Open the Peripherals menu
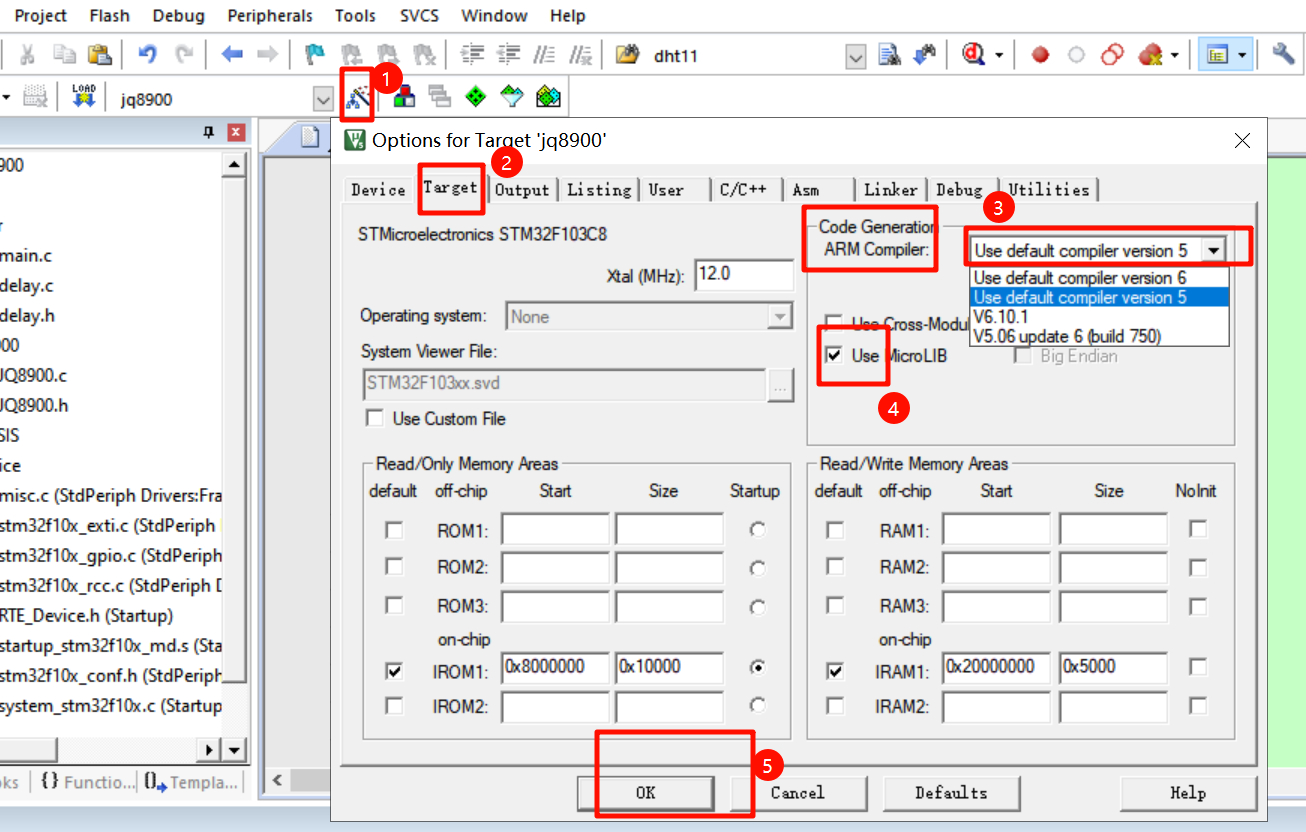This screenshot has width=1306, height=832. point(270,16)
